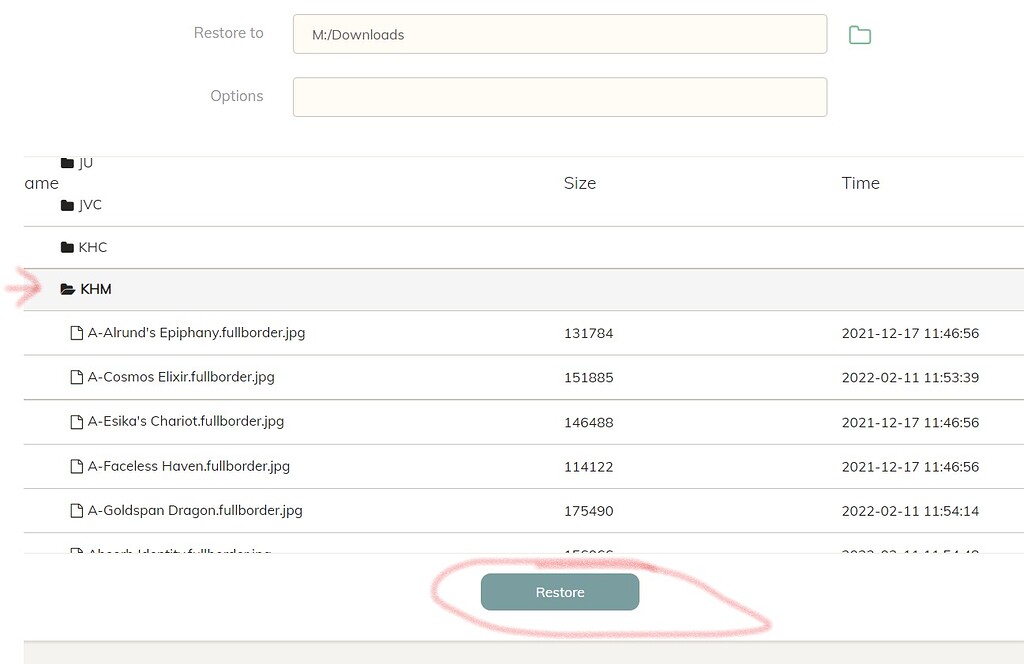The image size is (1024, 664).
Task: Click the open folder icon next to KHM
Action: 66,289
